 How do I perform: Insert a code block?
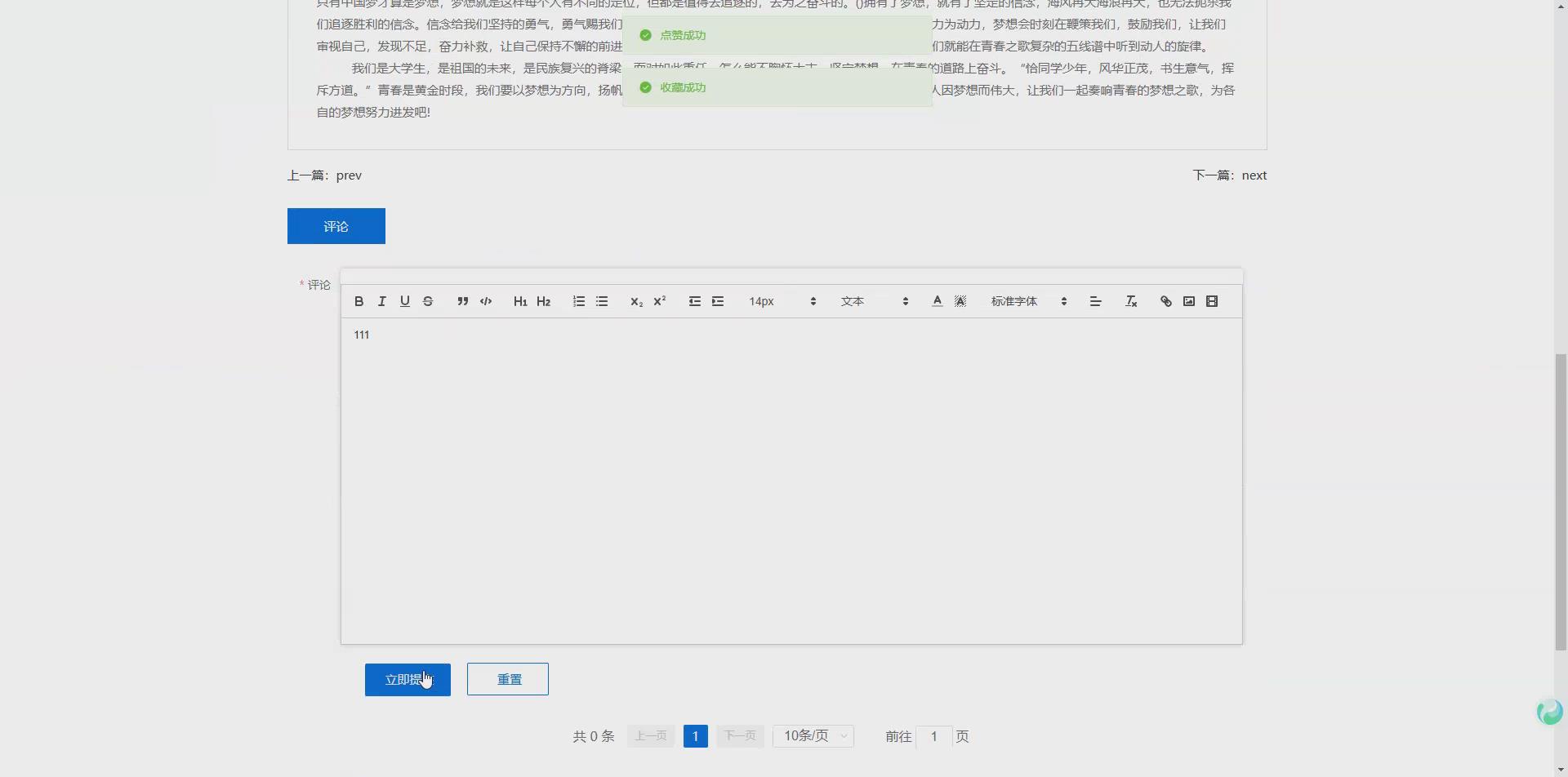[485, 301]
